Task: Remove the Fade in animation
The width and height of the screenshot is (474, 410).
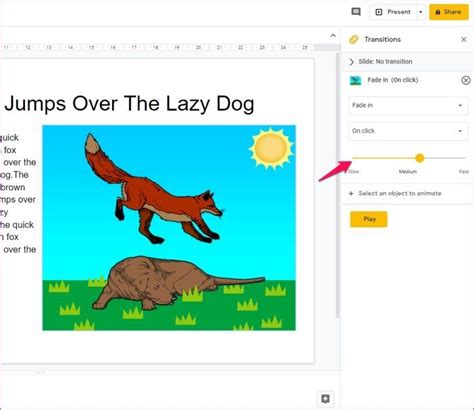Action: click(466, 80)
